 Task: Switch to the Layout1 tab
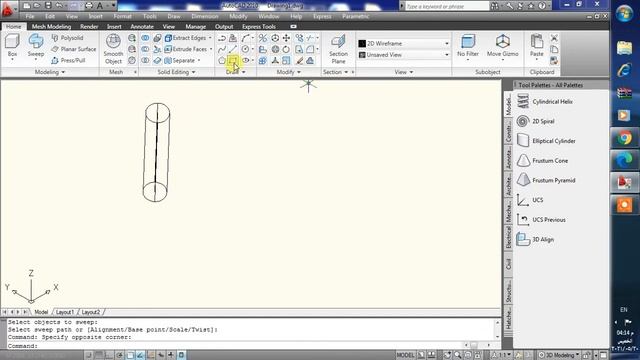click(x=65, y=312)
